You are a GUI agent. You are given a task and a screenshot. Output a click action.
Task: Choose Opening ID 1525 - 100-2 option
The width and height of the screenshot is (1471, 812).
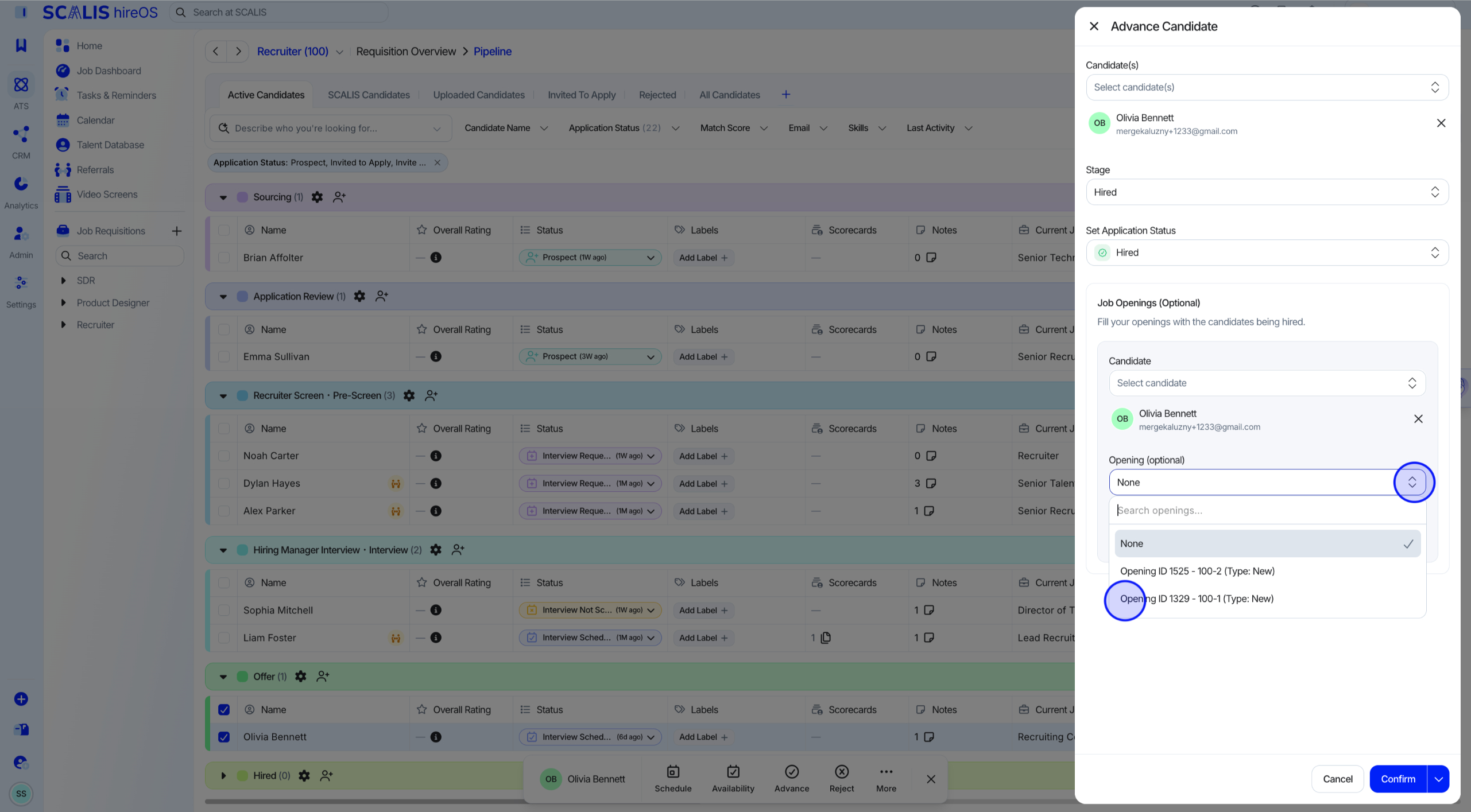(x=1267, y=572)
